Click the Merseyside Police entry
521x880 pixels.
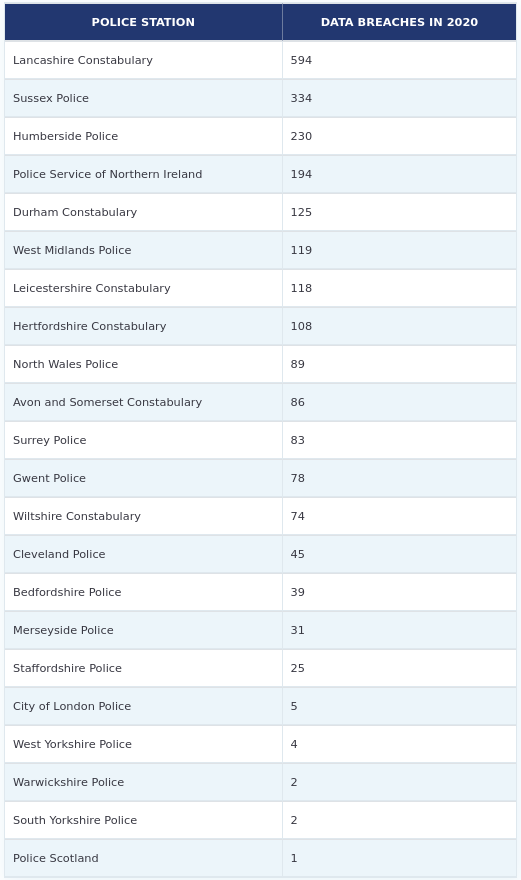(x=63, y=630)
